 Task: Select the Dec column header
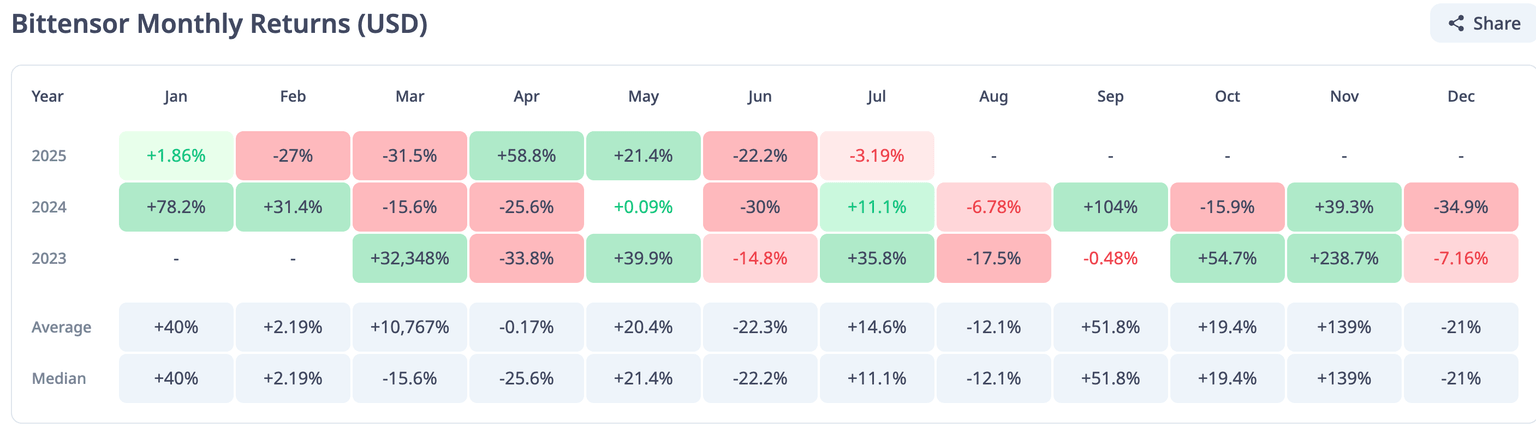(x=1461, y=96)
